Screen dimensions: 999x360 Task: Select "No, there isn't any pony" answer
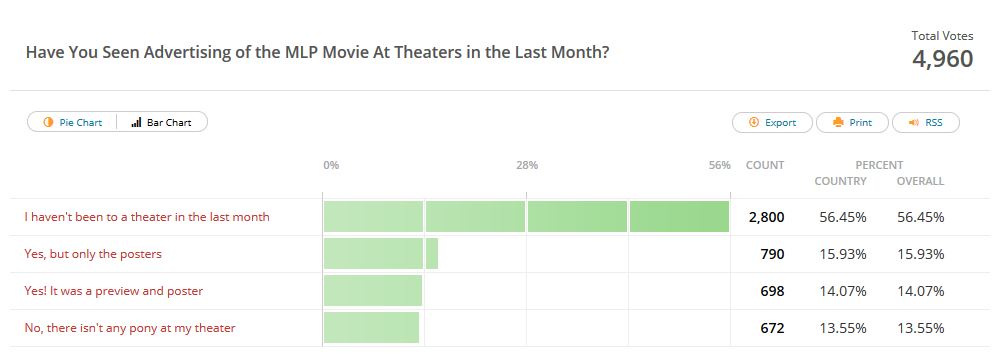click(130, 328)
